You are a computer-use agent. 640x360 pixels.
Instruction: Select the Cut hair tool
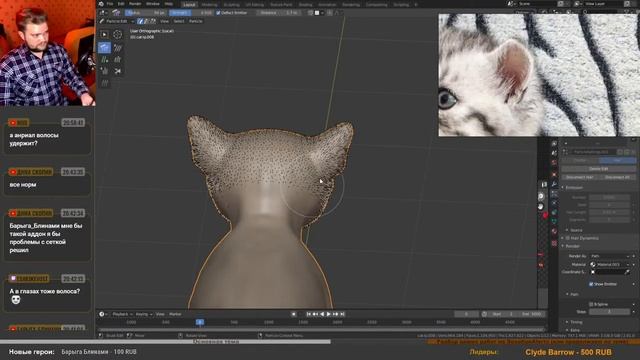[x=118, y=71]
